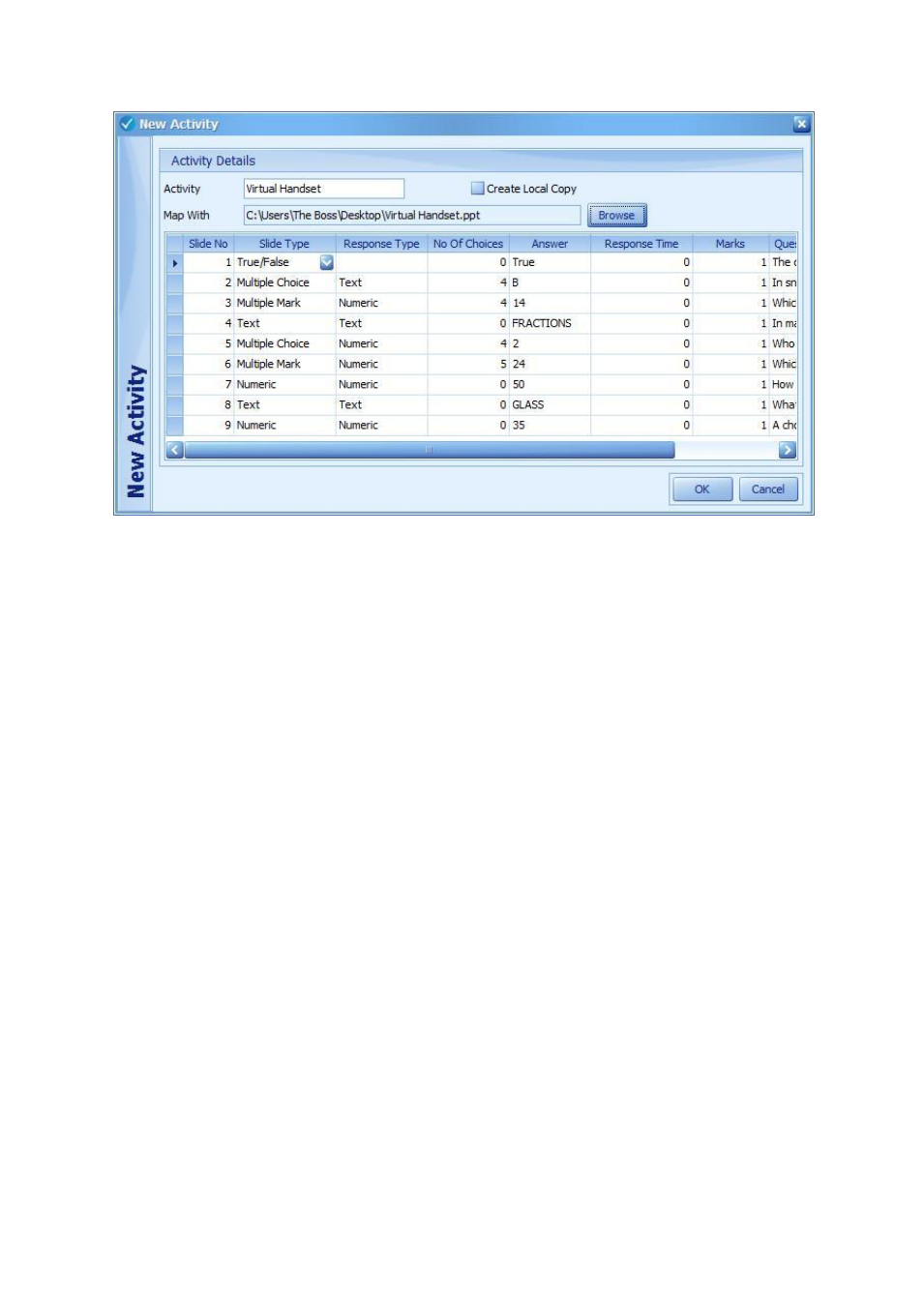This screenshot has width=924, height=1306.
Task: Click the No Of Choices column header
Action: pos(468,244)
